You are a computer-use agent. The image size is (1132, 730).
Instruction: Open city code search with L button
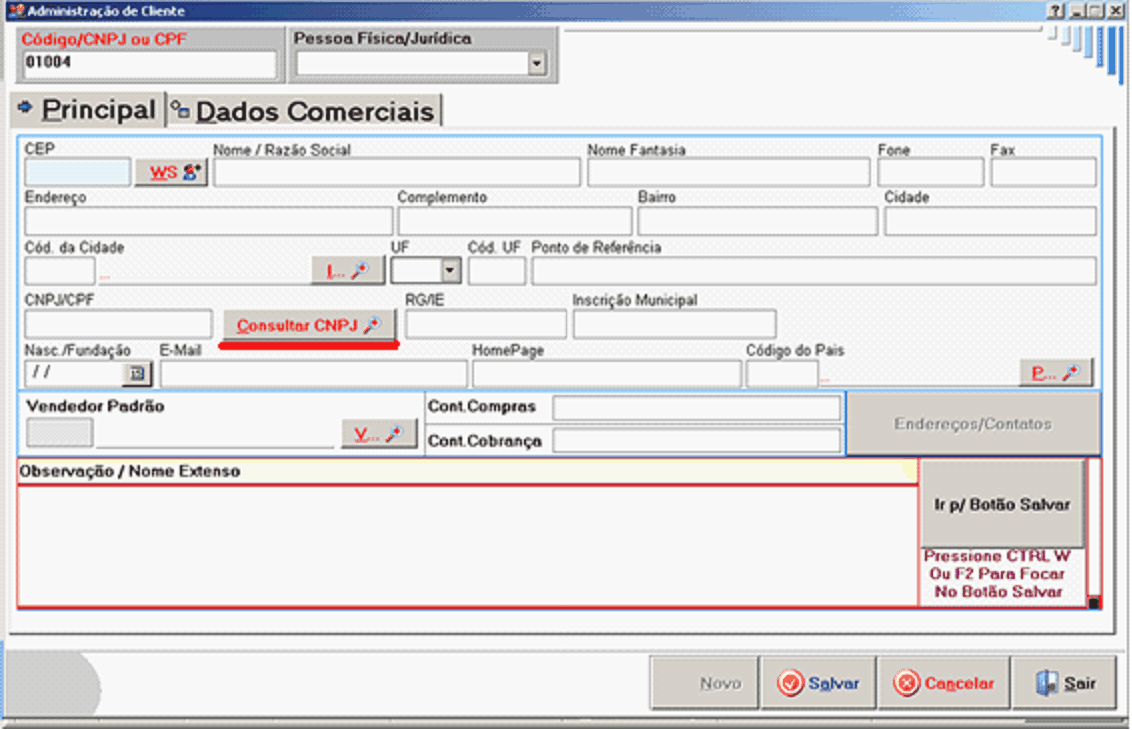(x=347, y=270)
